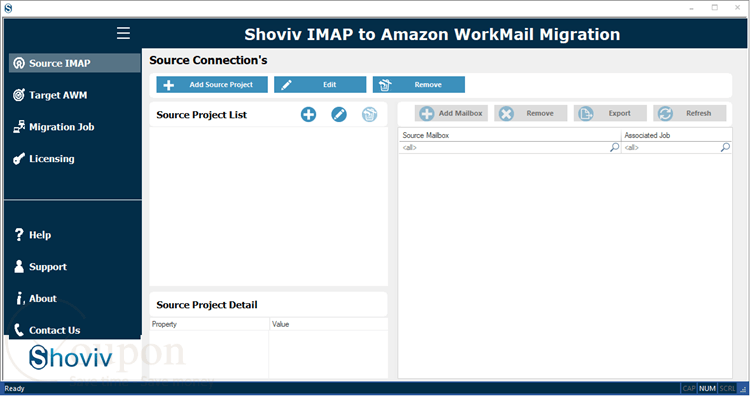The width and height of the screenshot is (750, 396).
Task: Click round trash icon in Source Project List
Action: coord(369,114)
